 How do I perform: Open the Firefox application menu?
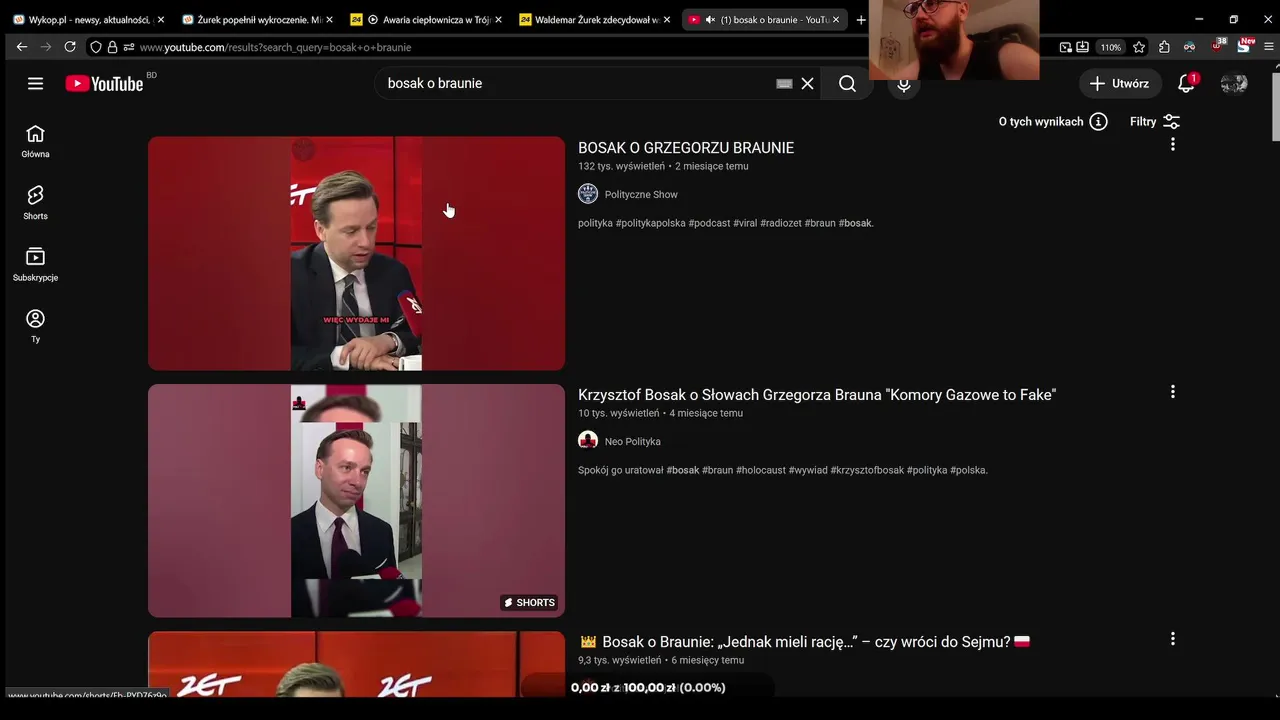[1269, 47]
